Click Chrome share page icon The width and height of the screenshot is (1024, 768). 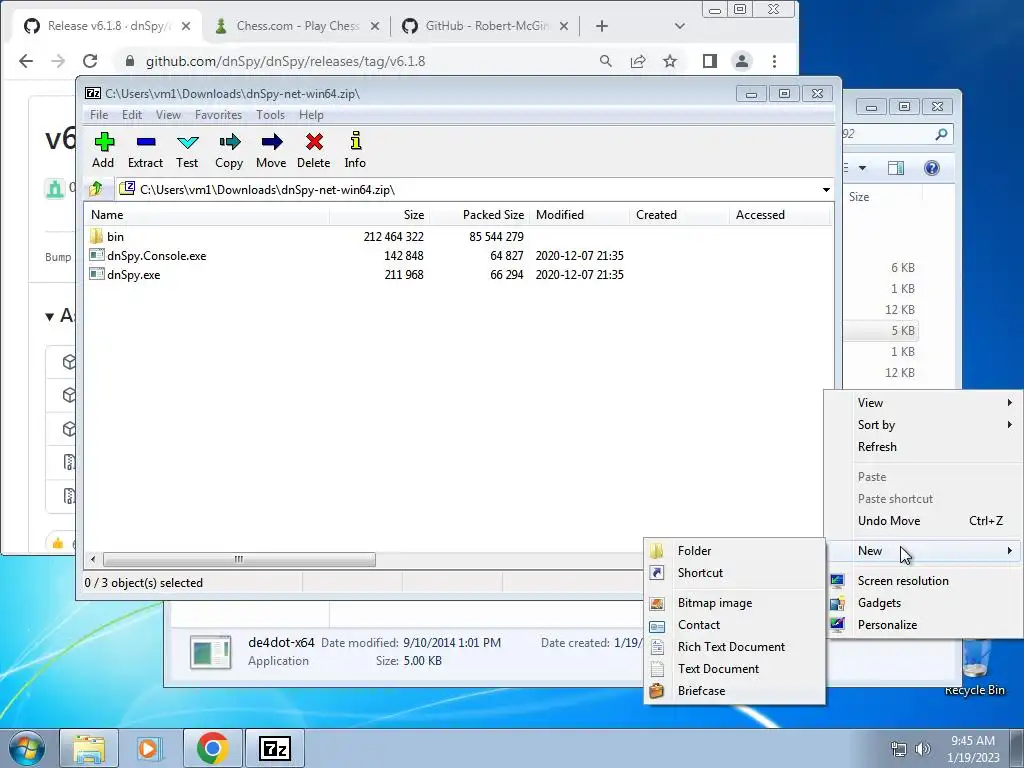point(638,61)
